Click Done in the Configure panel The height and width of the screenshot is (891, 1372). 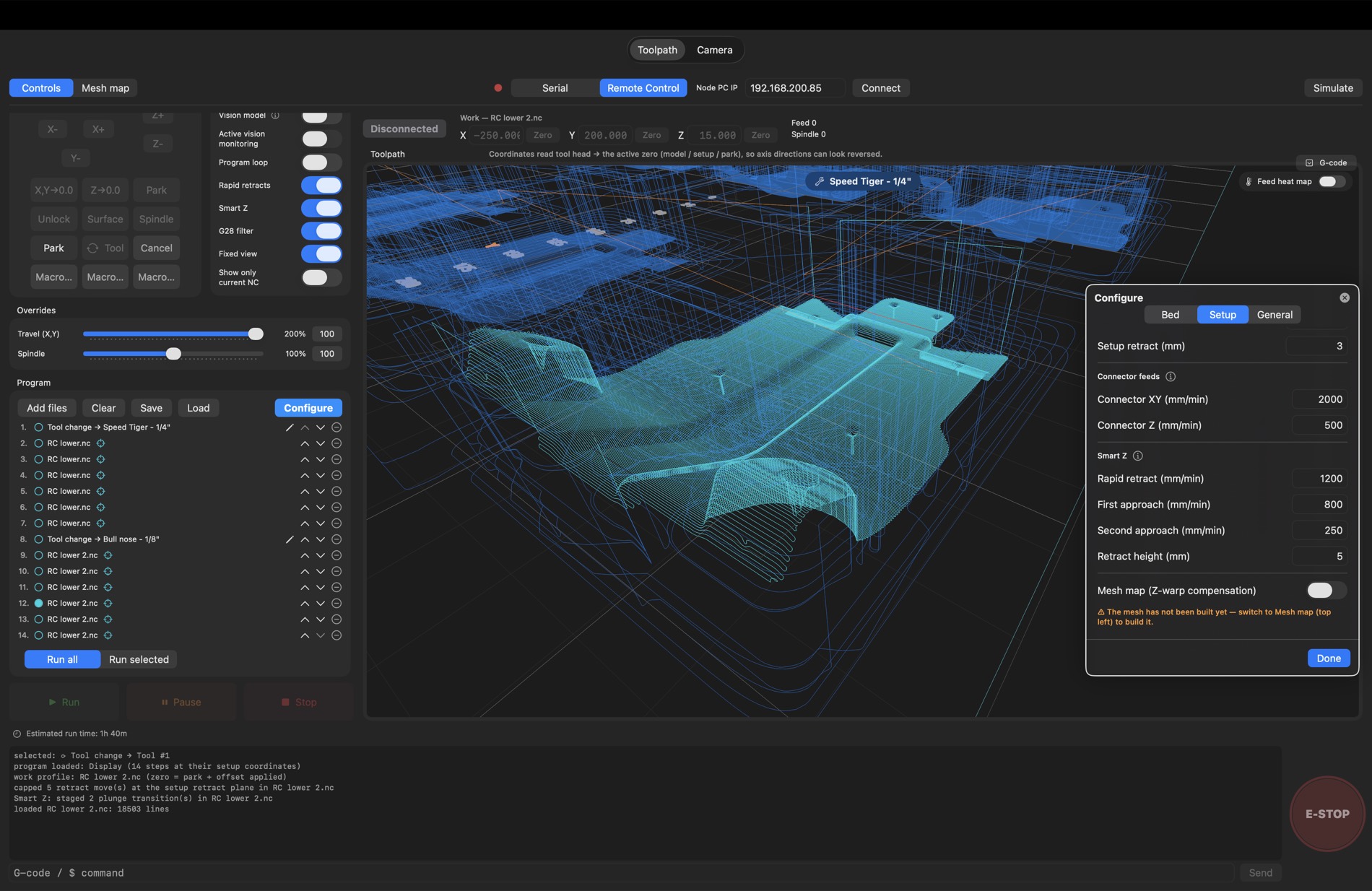[x=1328, y=658]
